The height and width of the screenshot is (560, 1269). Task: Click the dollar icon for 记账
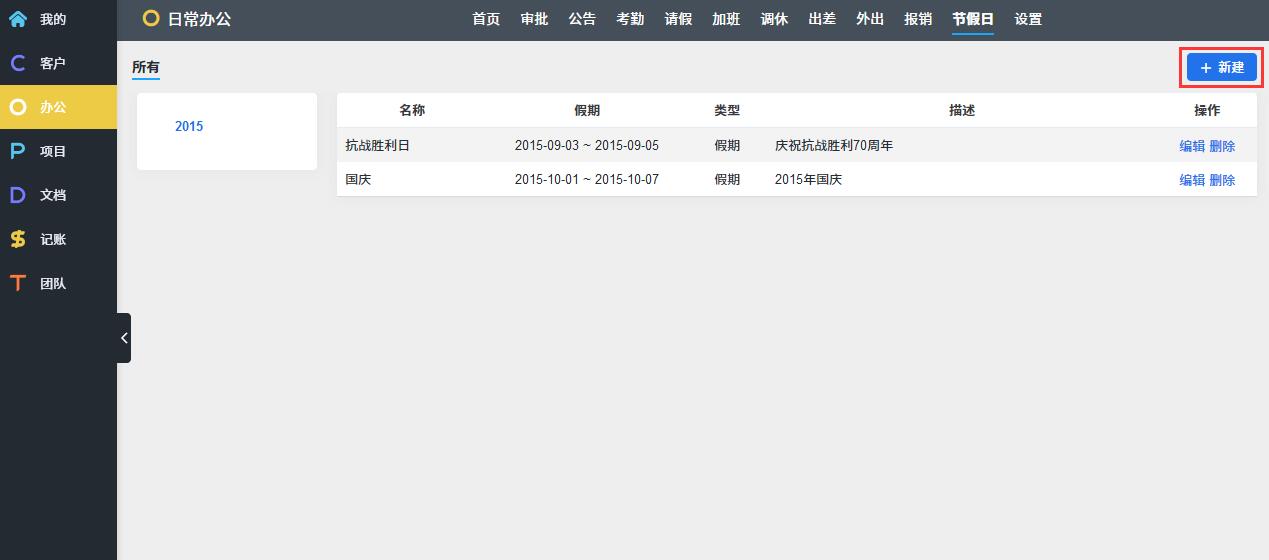(x=18, y=239)
